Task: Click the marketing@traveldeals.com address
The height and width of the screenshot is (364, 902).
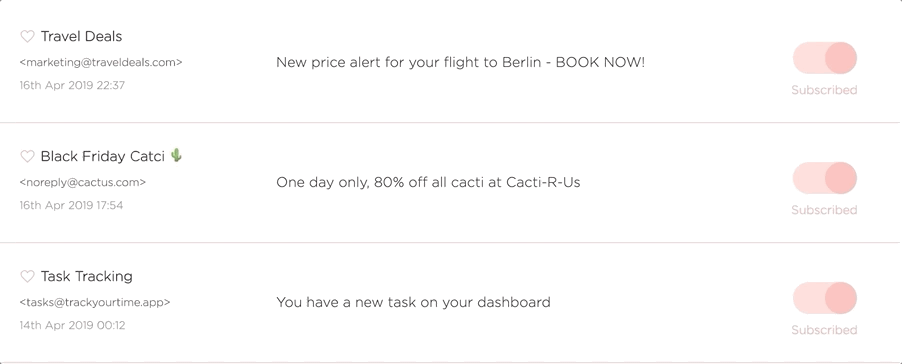Action: (101, 62)
